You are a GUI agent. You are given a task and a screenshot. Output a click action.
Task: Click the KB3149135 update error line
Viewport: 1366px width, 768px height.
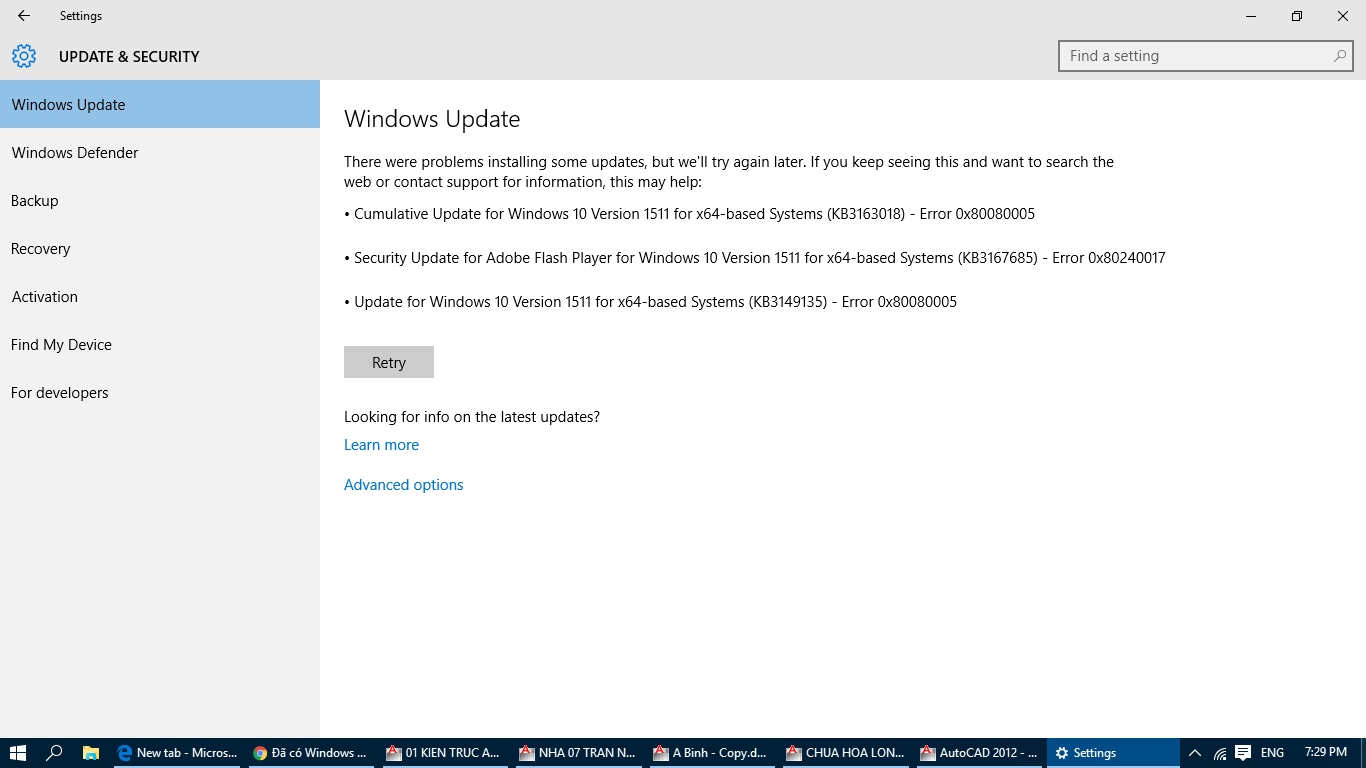click(650, 302)
